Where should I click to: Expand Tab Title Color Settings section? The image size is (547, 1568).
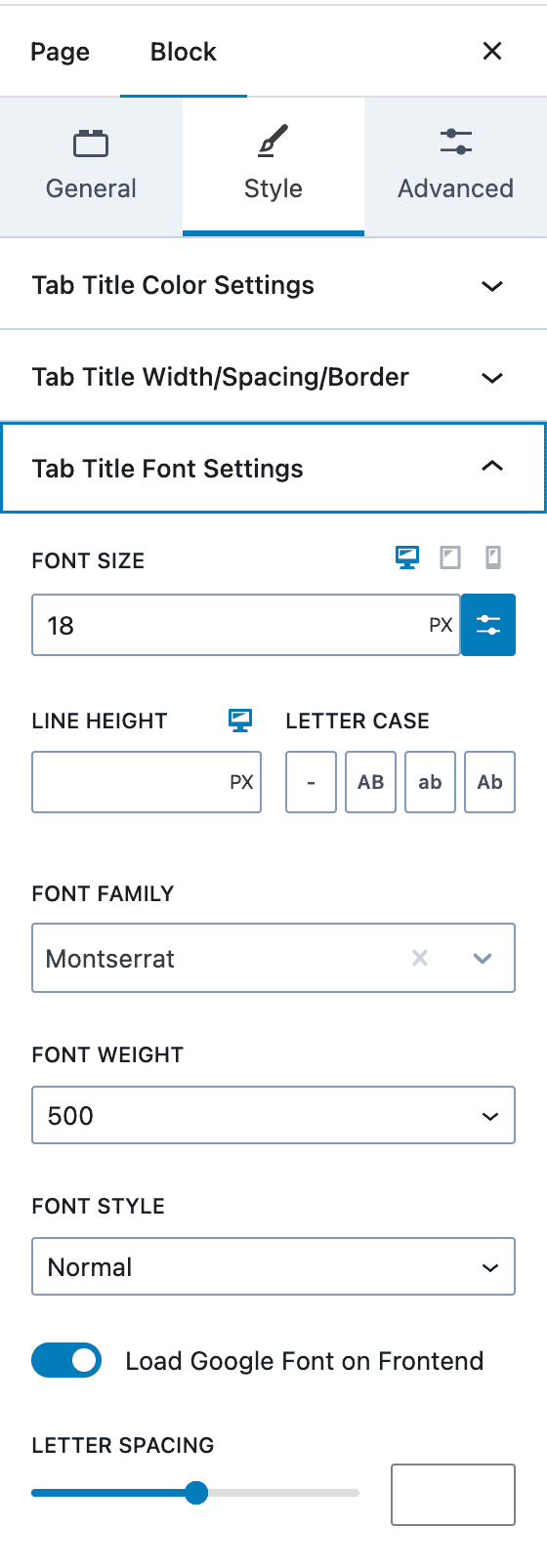[273, 285]
